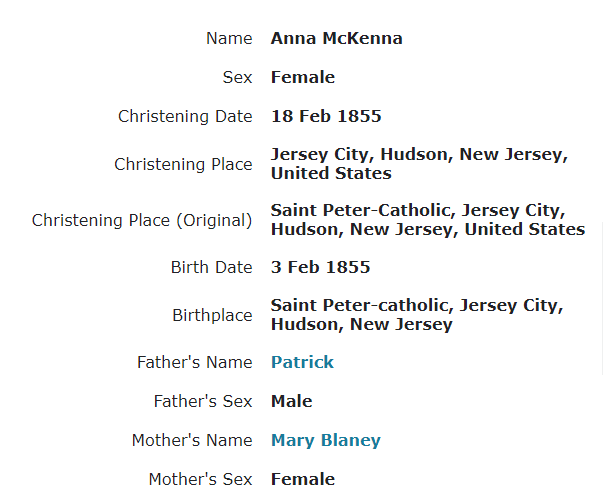Click the birth date 3 Feb 1855
603x501 pixels.
[320, 268]
